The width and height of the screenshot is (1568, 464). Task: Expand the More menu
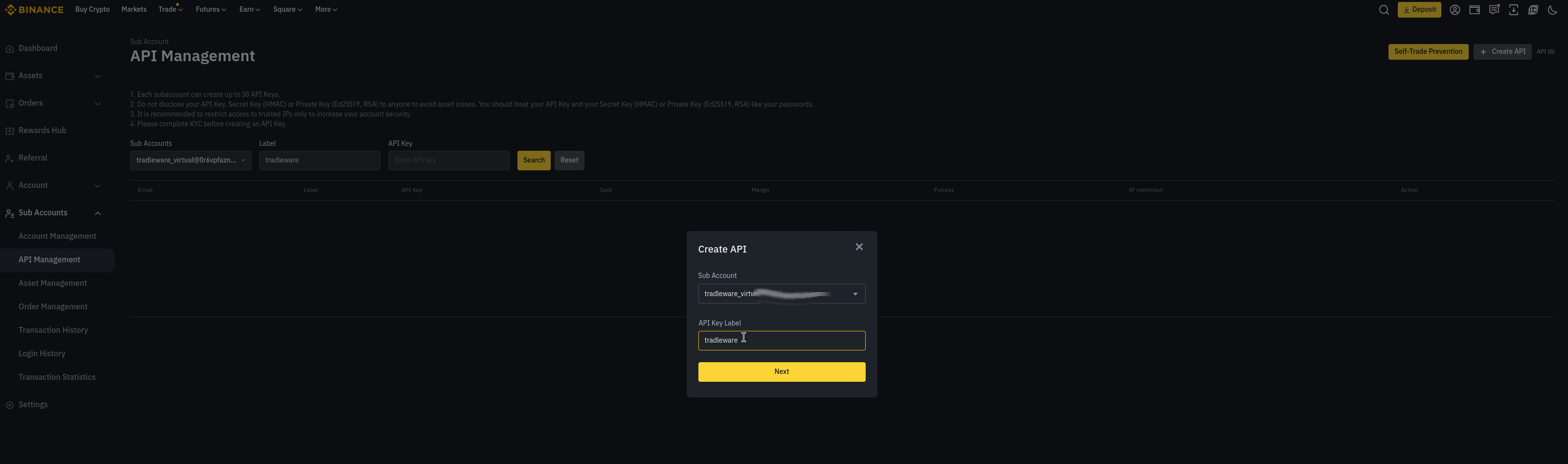point(326,10)
